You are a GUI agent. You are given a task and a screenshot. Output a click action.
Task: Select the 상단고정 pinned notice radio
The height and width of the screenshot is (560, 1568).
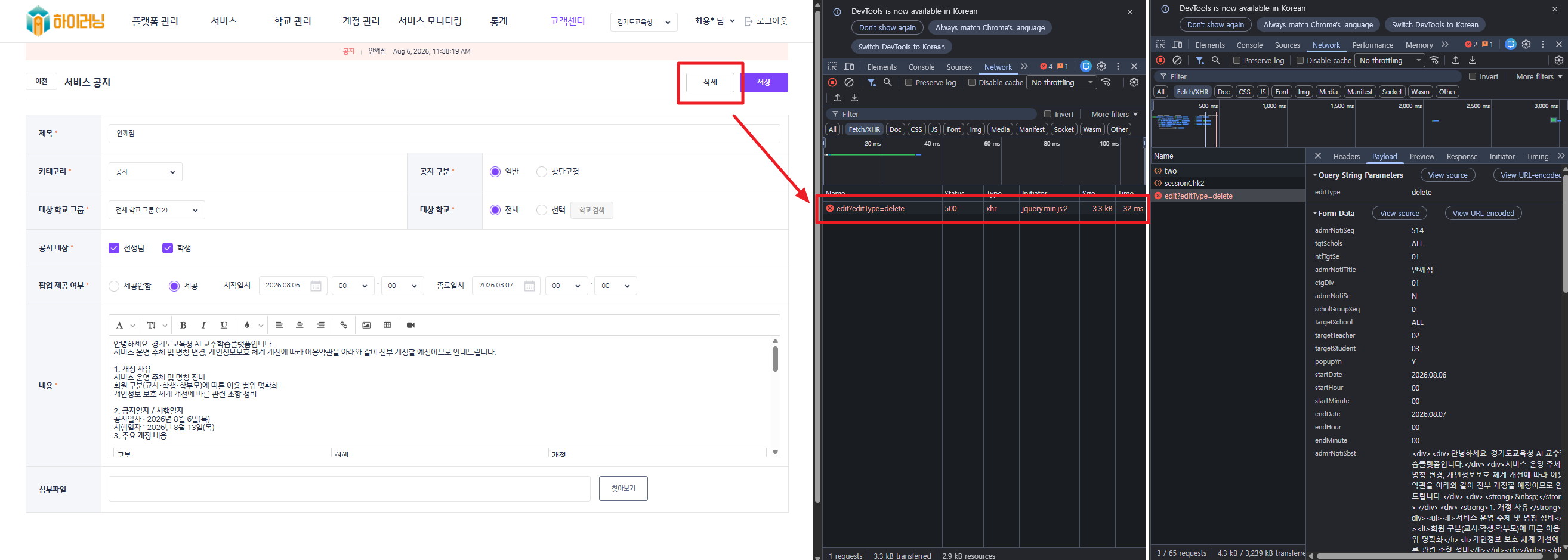click(541, 172)
